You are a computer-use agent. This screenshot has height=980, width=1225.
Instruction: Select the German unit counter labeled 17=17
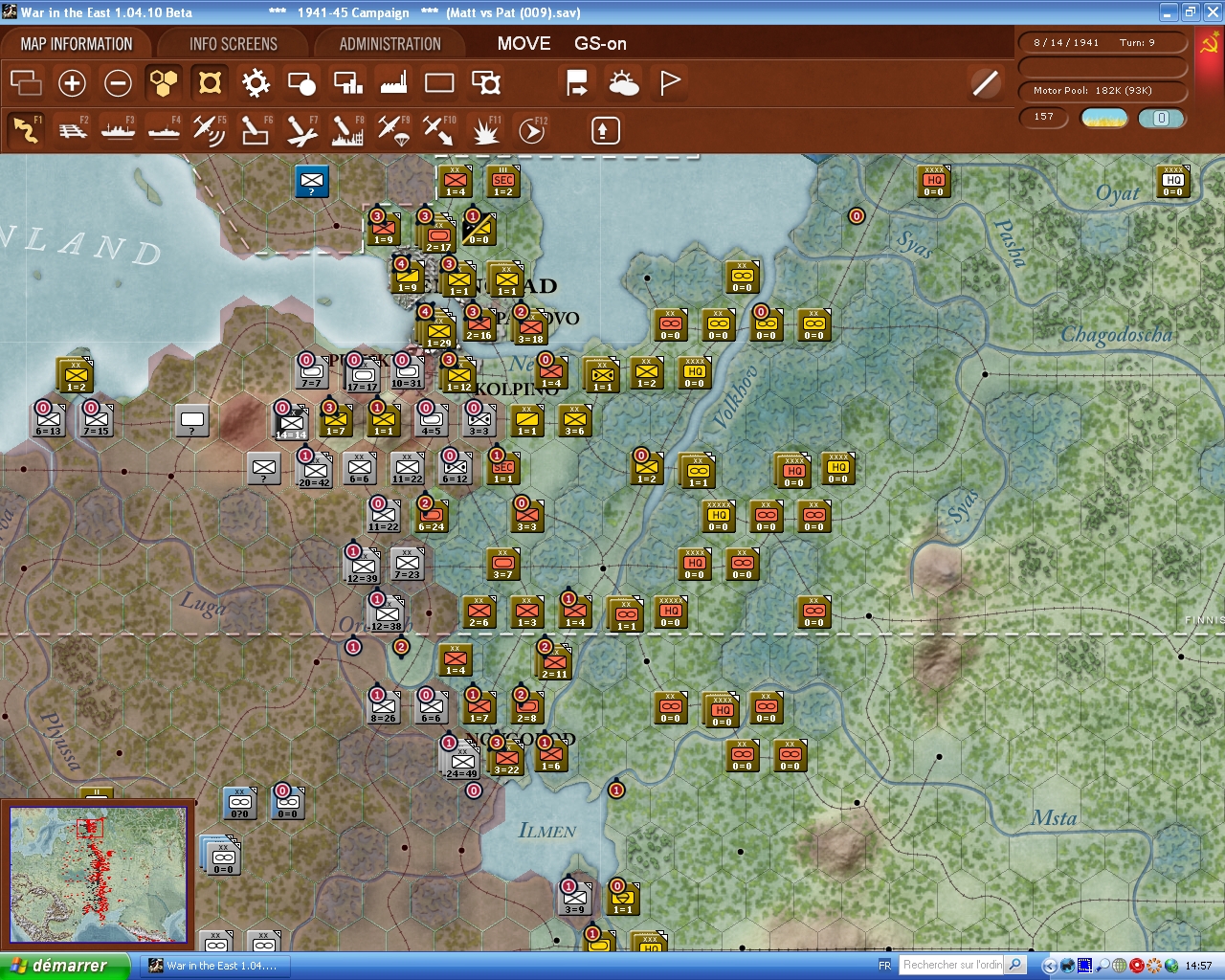(x=362, y=374)
